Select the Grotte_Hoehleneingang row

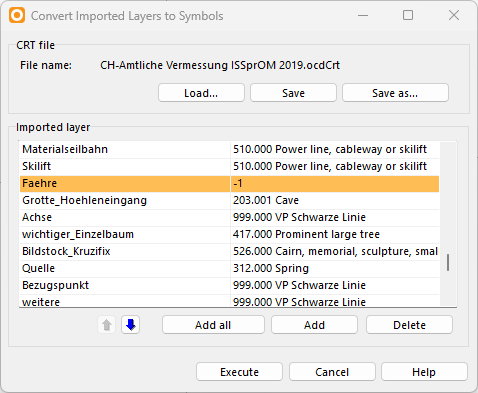(230, 200)
